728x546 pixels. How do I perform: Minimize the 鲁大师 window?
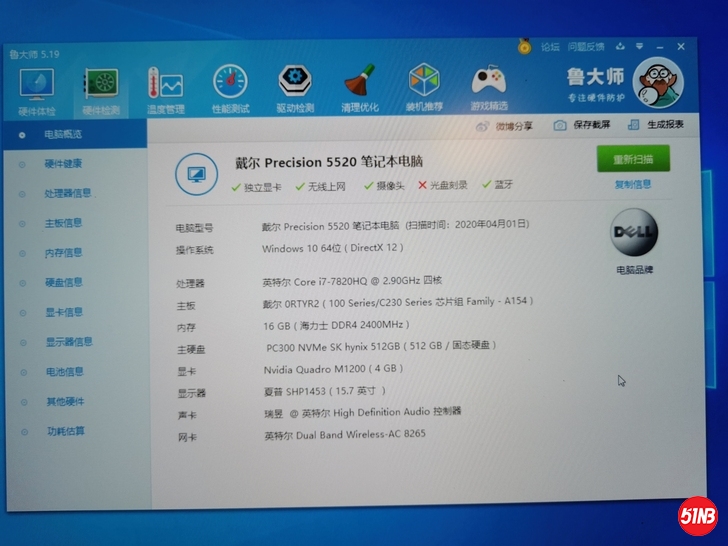[660, 47]
